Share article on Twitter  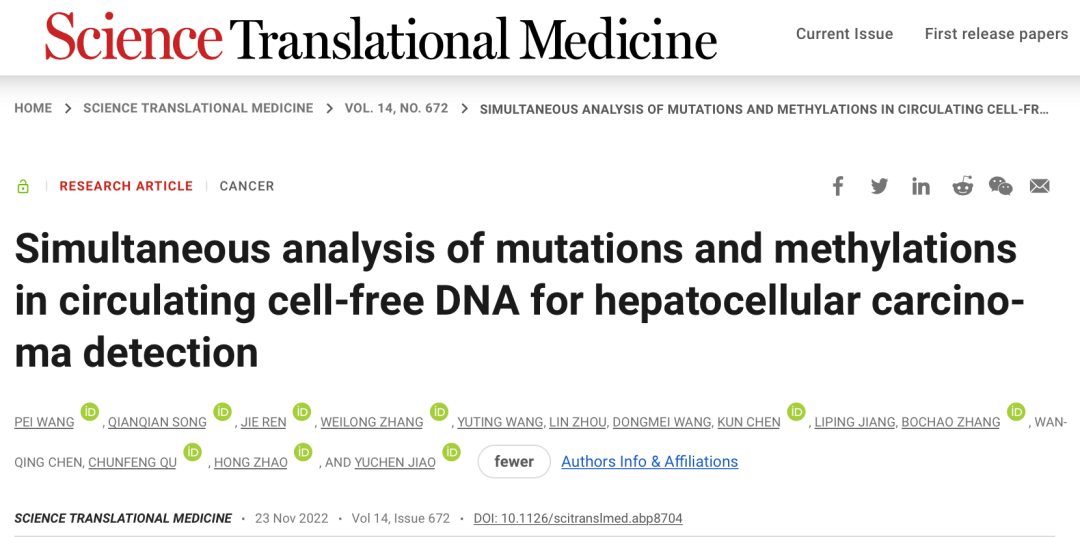click(879, 186)
